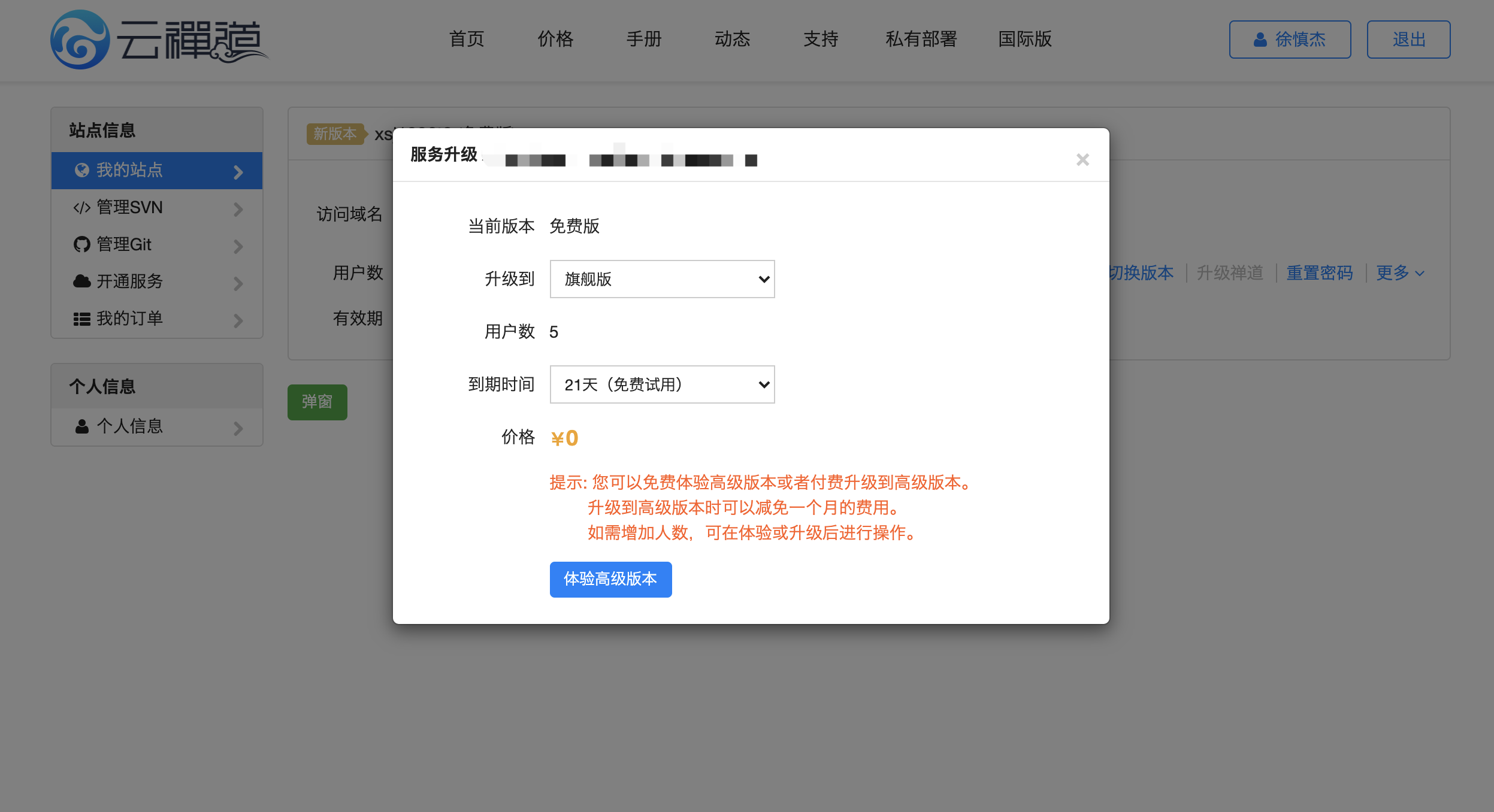The height and width of the screenshot is (812, 1494).
Task: Click the 退出 logout button
Action: pyautogui.click(x=1408, y=40)
